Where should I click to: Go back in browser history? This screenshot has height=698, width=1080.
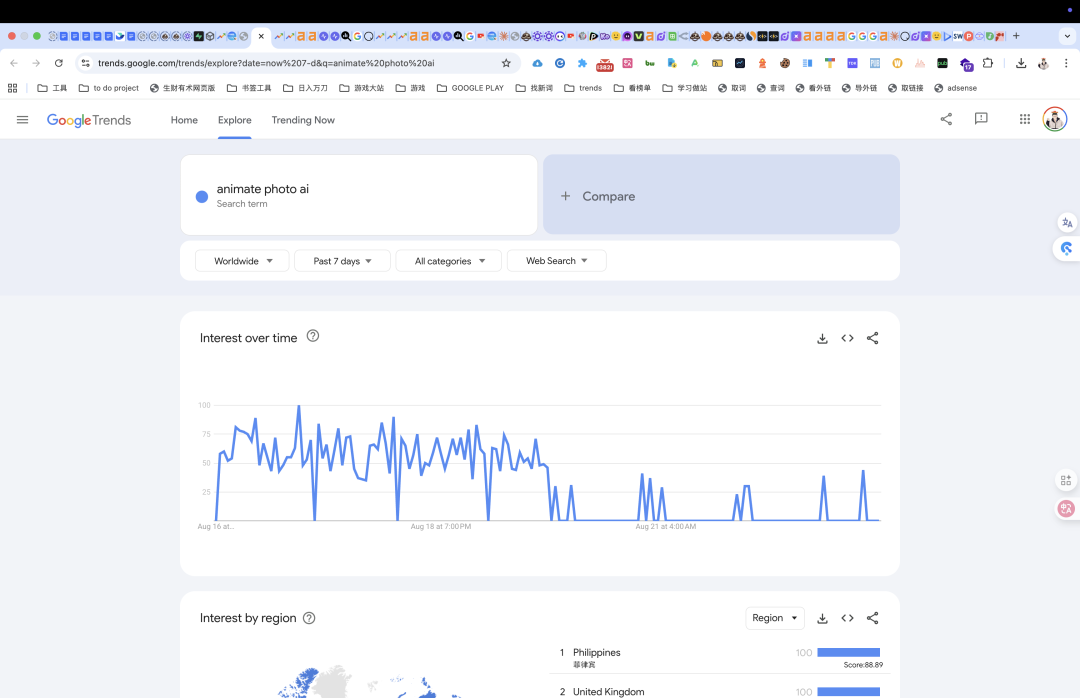(14, 63)
